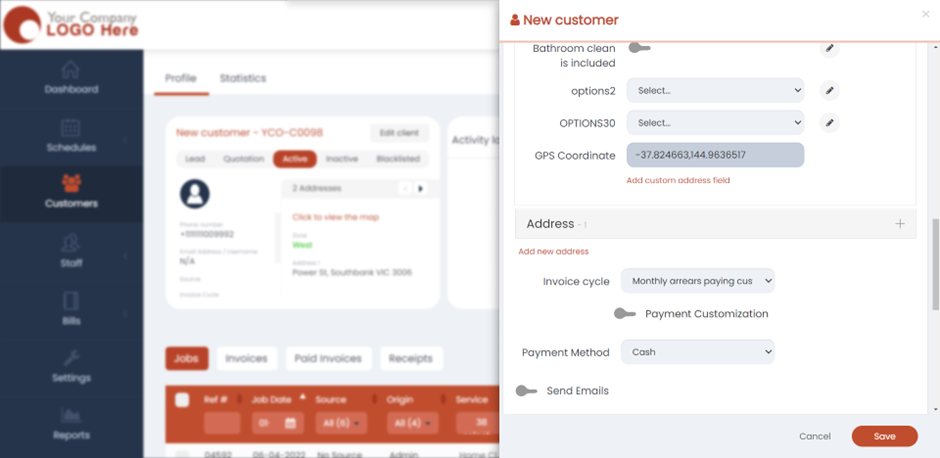Open Dashboard from the sidebar

pyautogui.click(x=71, y=78)
